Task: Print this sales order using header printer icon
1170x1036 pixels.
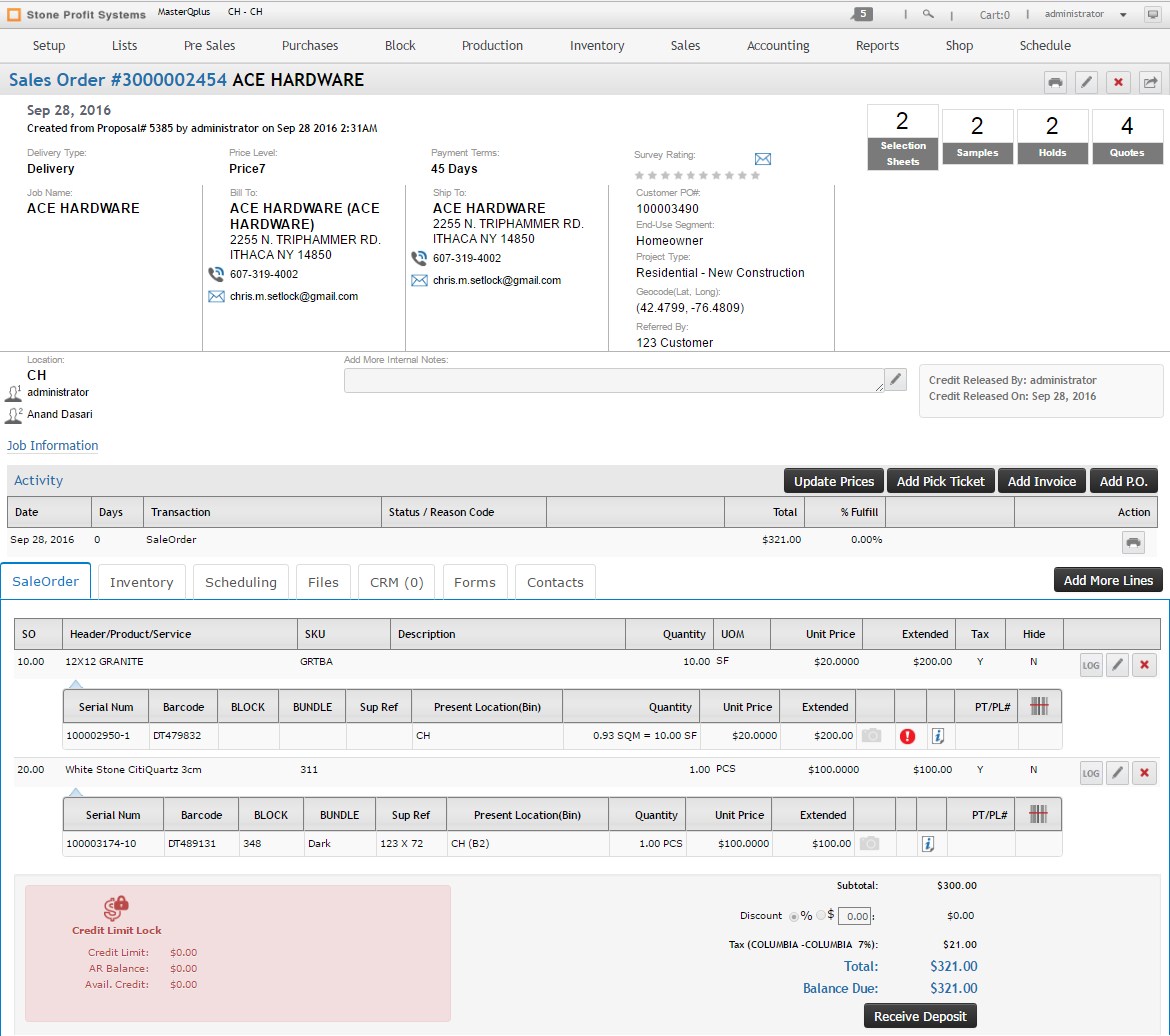Action: 1055,82
